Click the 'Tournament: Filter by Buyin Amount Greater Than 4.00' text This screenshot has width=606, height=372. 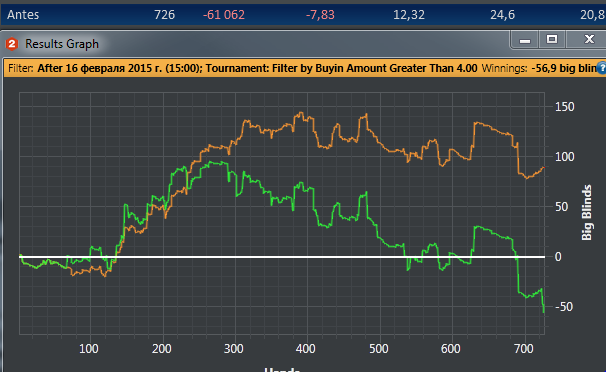click(341, 68)
